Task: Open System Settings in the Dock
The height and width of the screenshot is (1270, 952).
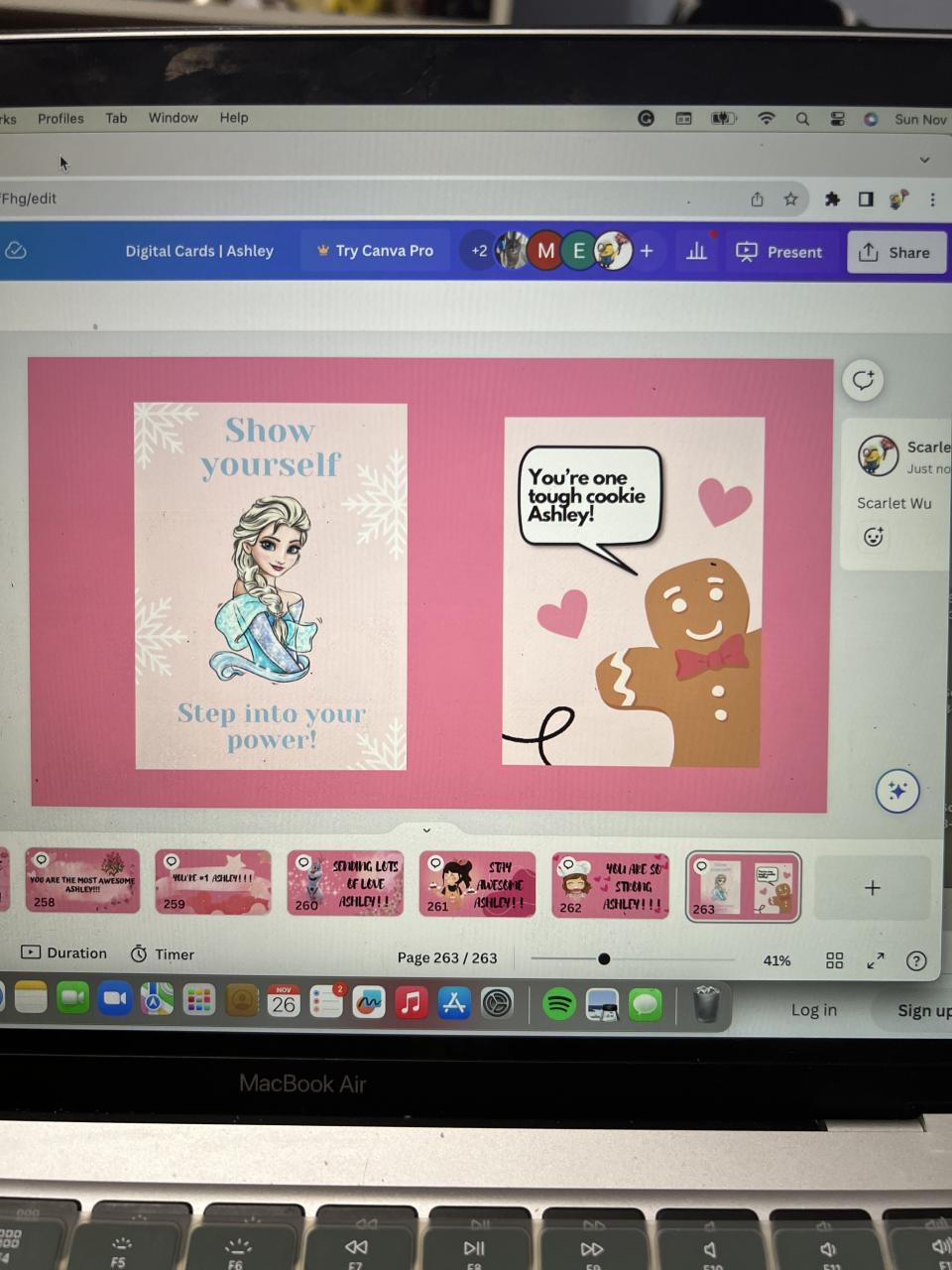Action: tap(497, 1004)
